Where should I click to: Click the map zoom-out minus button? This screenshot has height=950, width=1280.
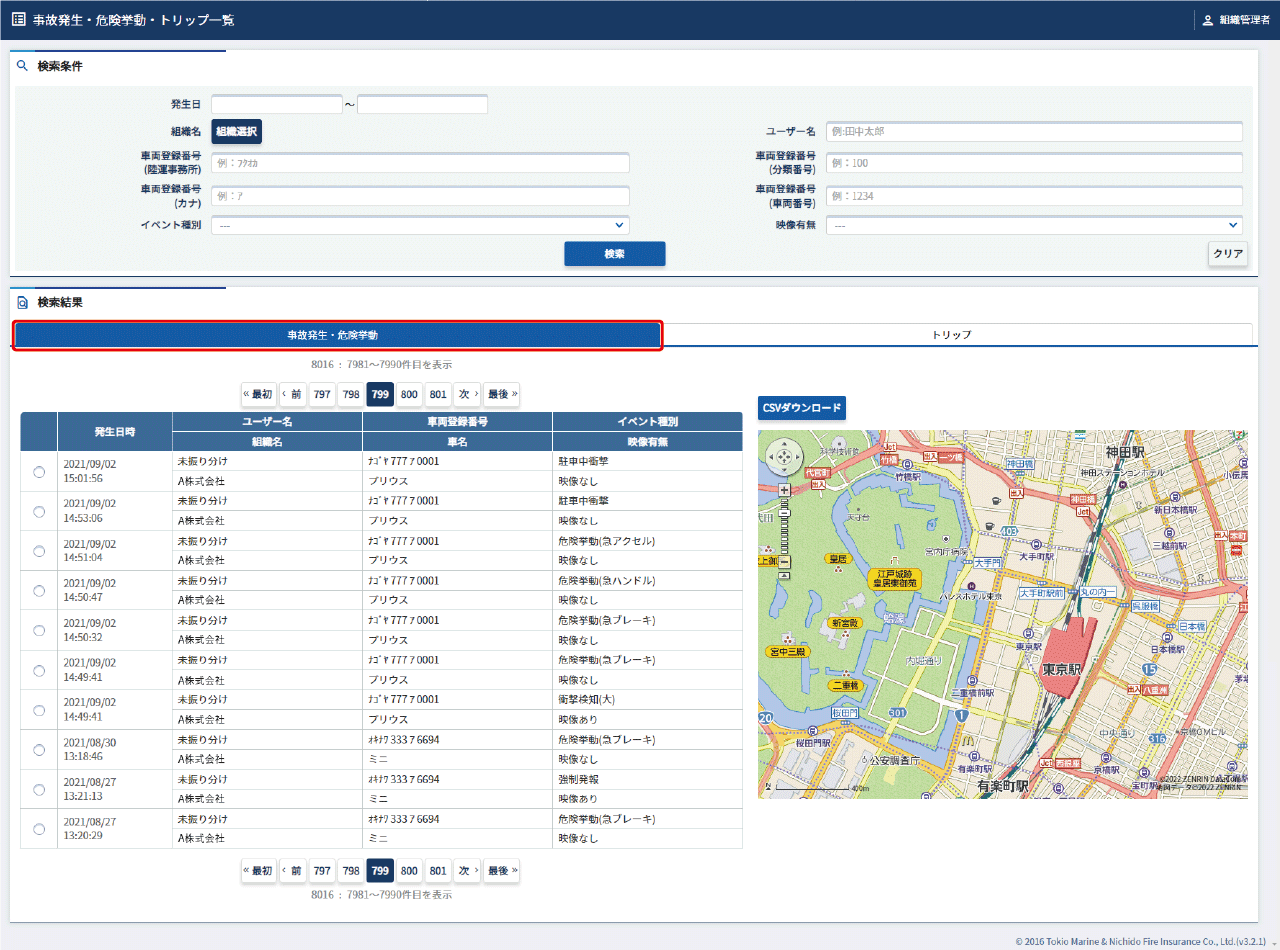785,562
